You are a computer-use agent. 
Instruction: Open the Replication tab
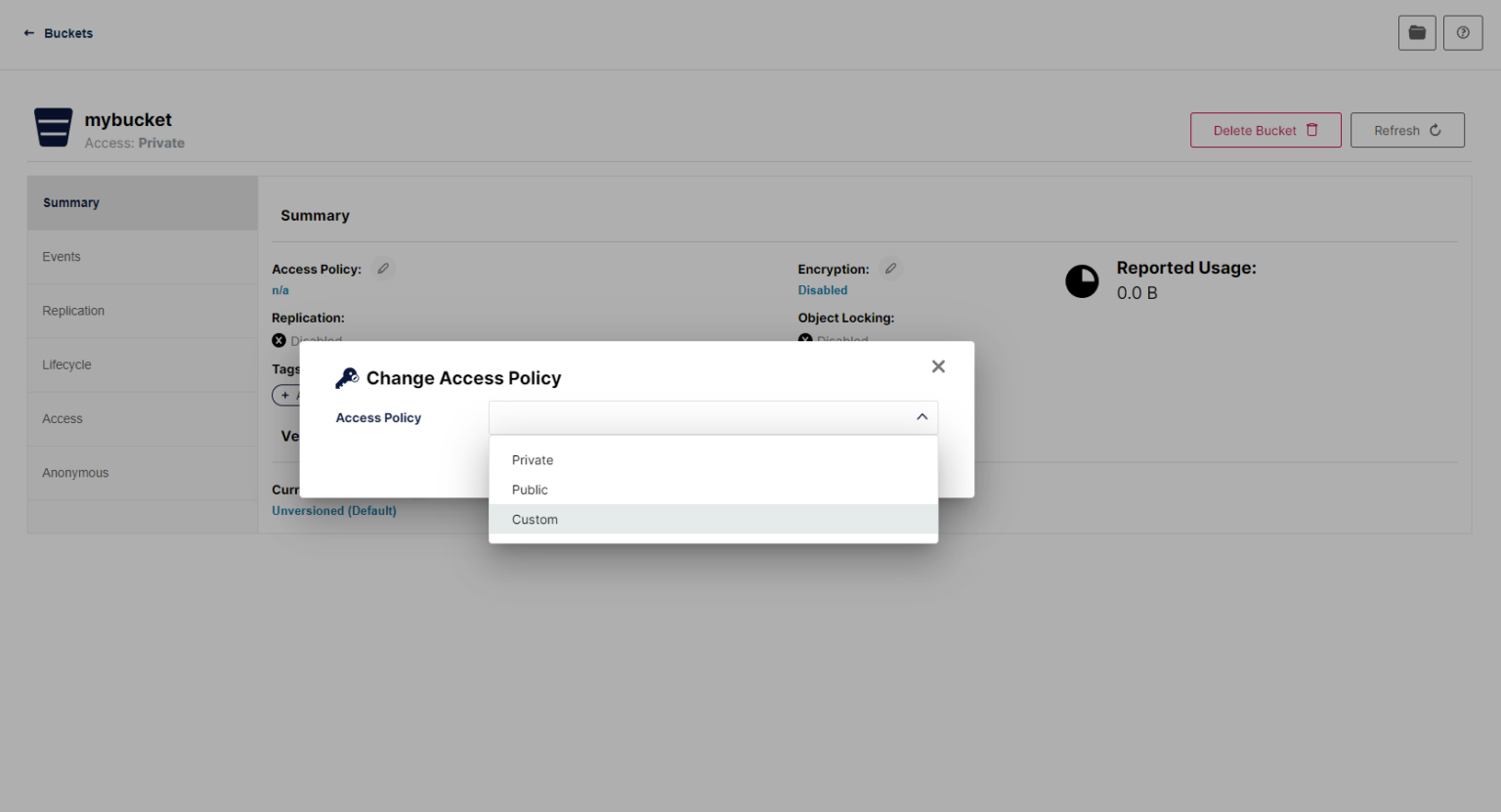[73, 311]
